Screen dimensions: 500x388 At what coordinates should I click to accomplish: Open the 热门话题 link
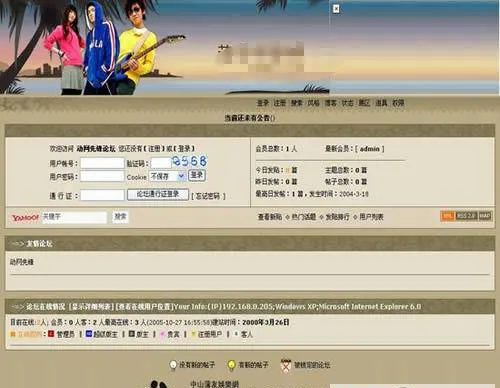click(304, 217)
